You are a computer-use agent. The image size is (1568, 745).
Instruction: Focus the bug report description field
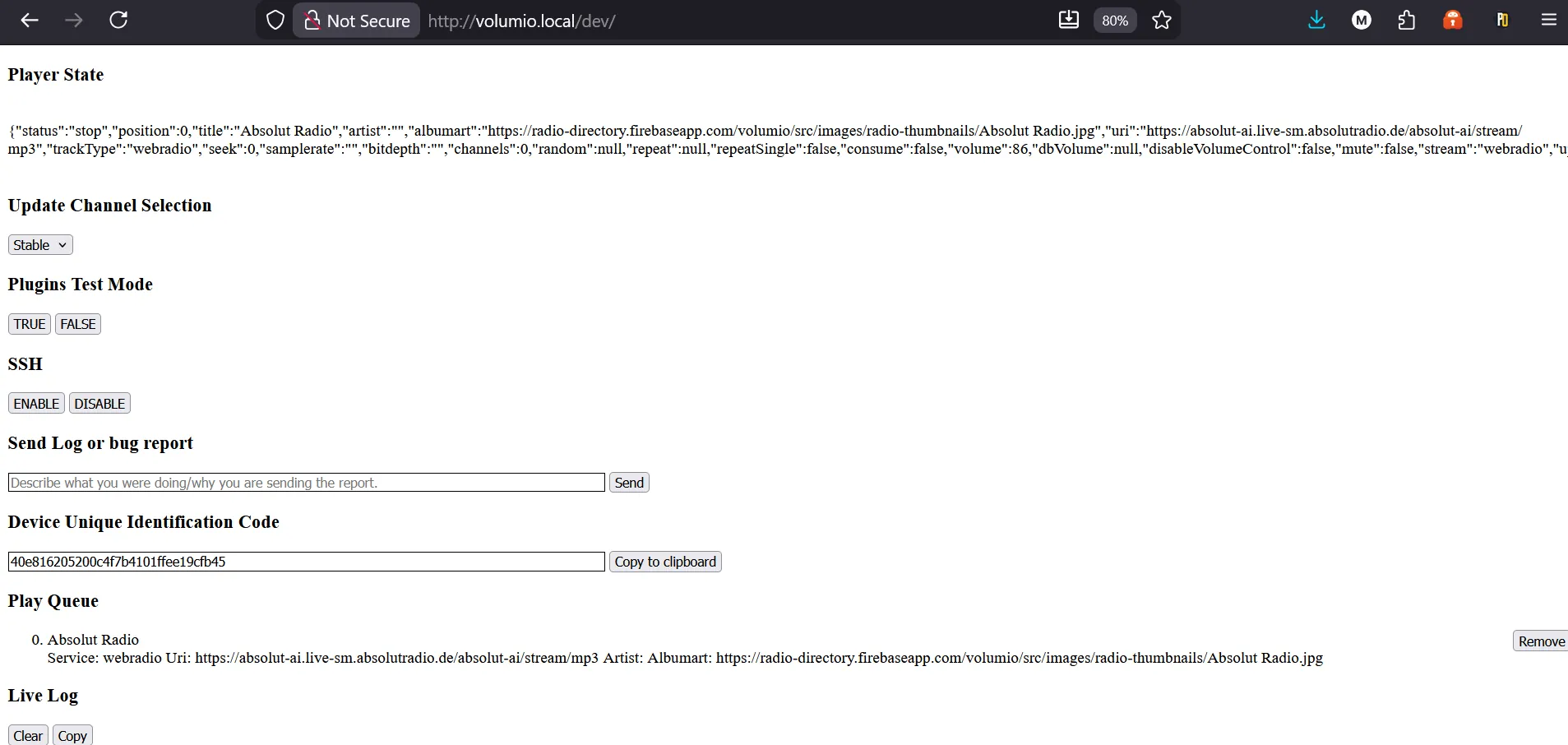pos(307,483)
